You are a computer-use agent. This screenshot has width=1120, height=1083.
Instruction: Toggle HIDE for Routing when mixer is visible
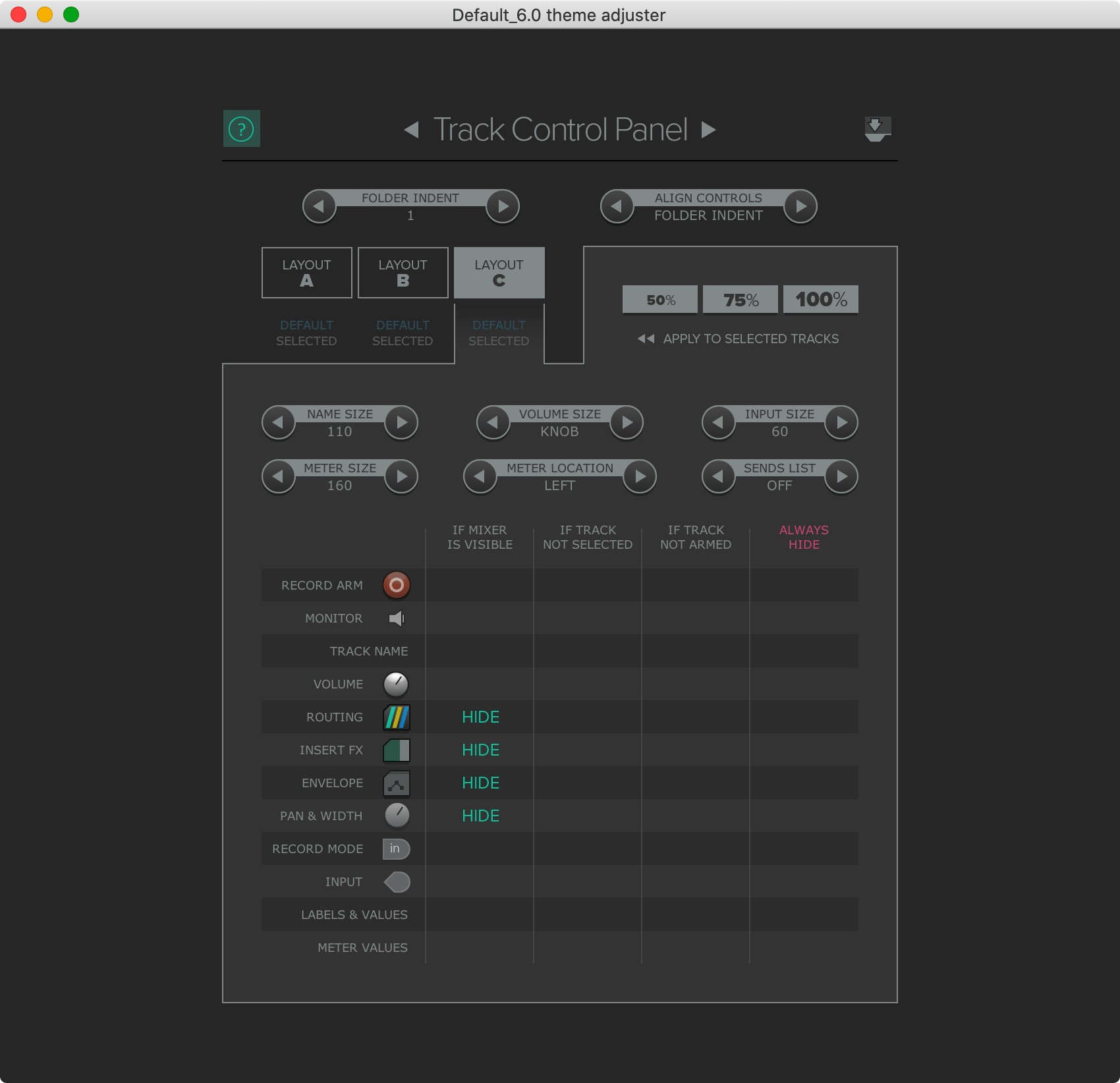tap(480, 717)
